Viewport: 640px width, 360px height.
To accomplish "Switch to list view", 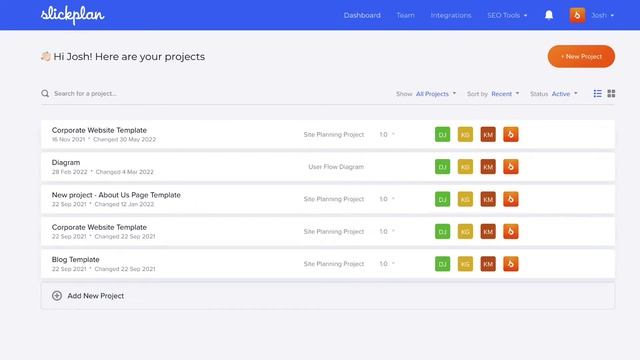I will 597,93.
